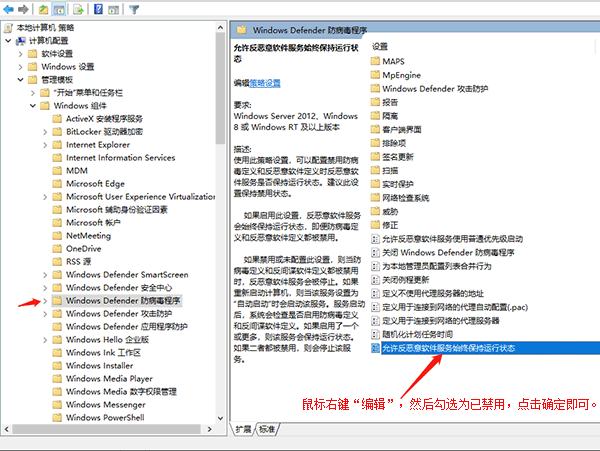Image resolution: width=600 pixels, height=451 pixels.
Task: Select Windows Defender 安全中心 in tree
Action: [x=119, y=288]
